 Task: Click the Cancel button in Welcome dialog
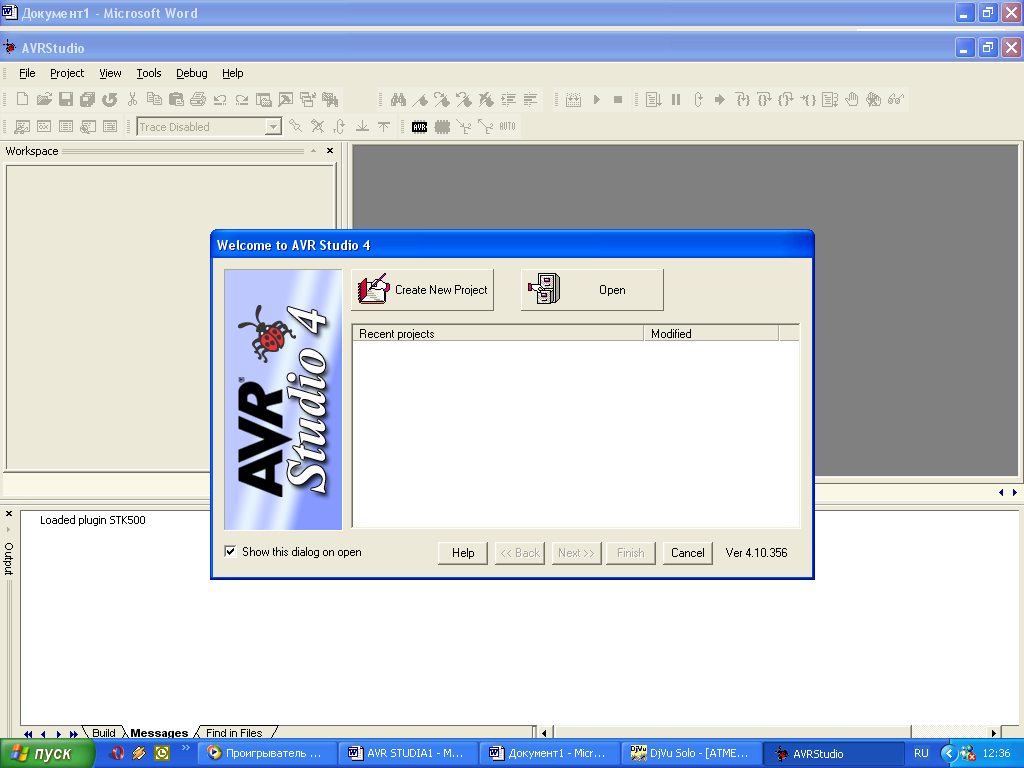[688, 553]
